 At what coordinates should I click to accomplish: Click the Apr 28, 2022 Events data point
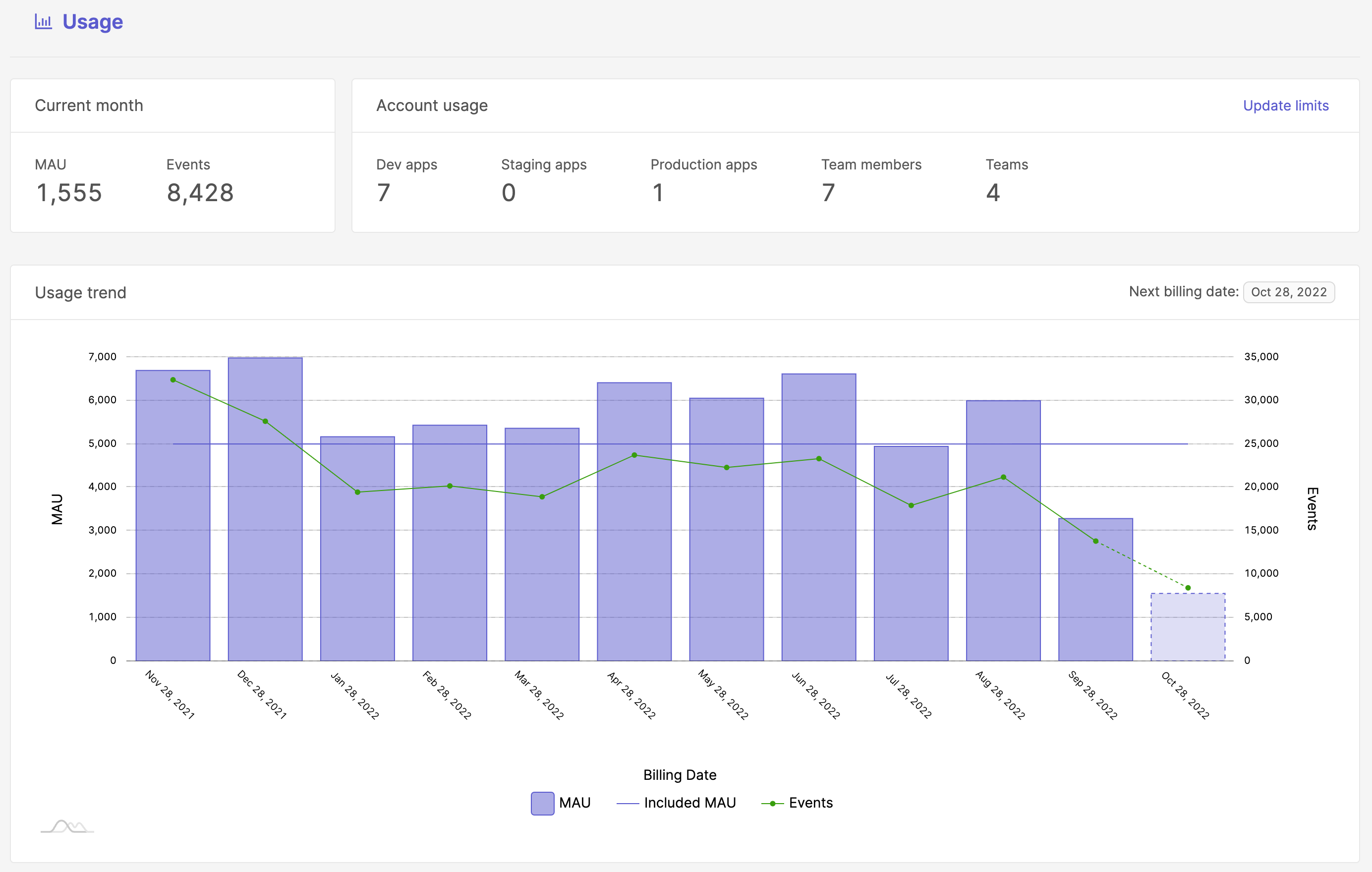pos(634,455)
